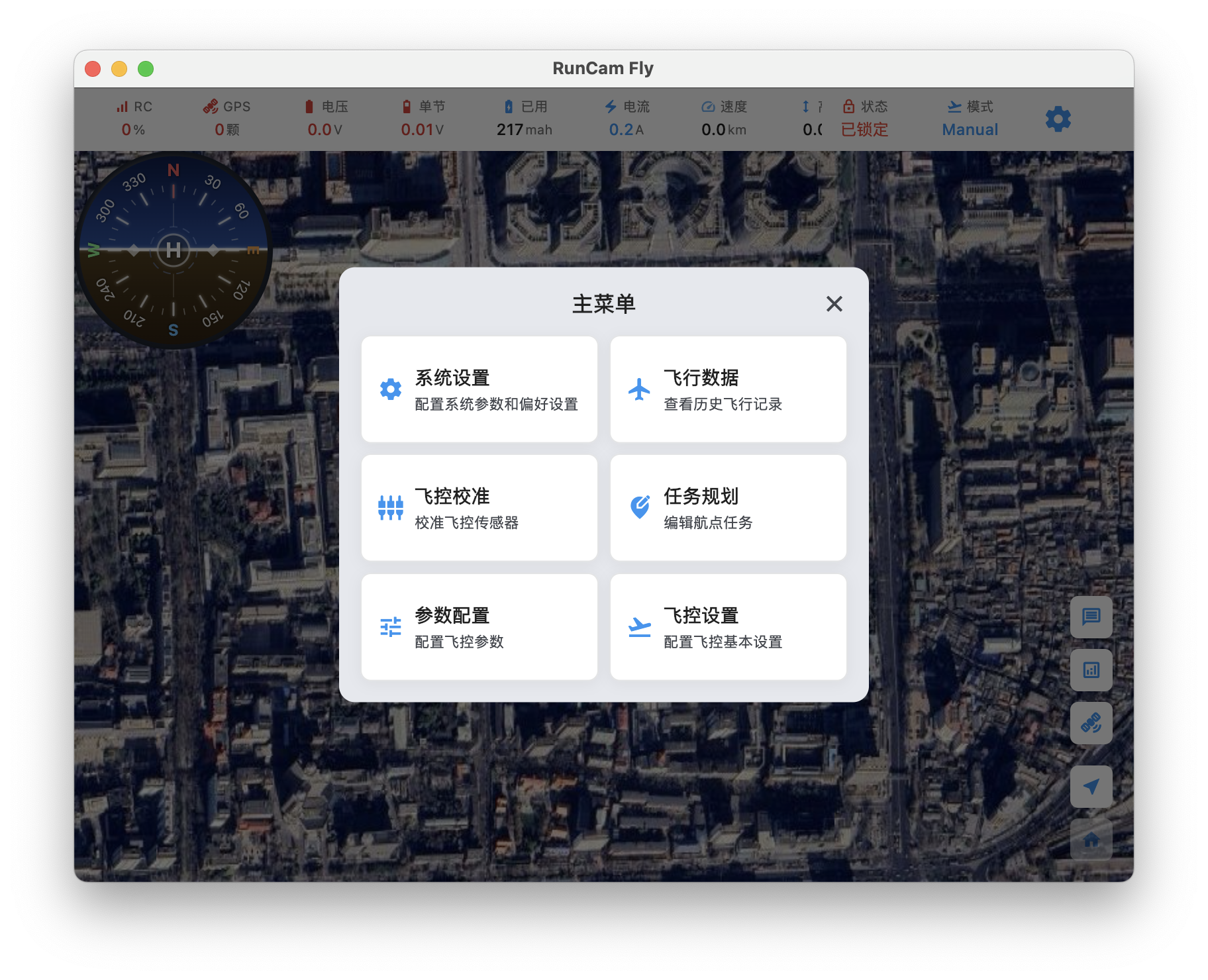Open 任务规划 mission planning
This screenshot has height=980, width=1208.
point(728,508)
